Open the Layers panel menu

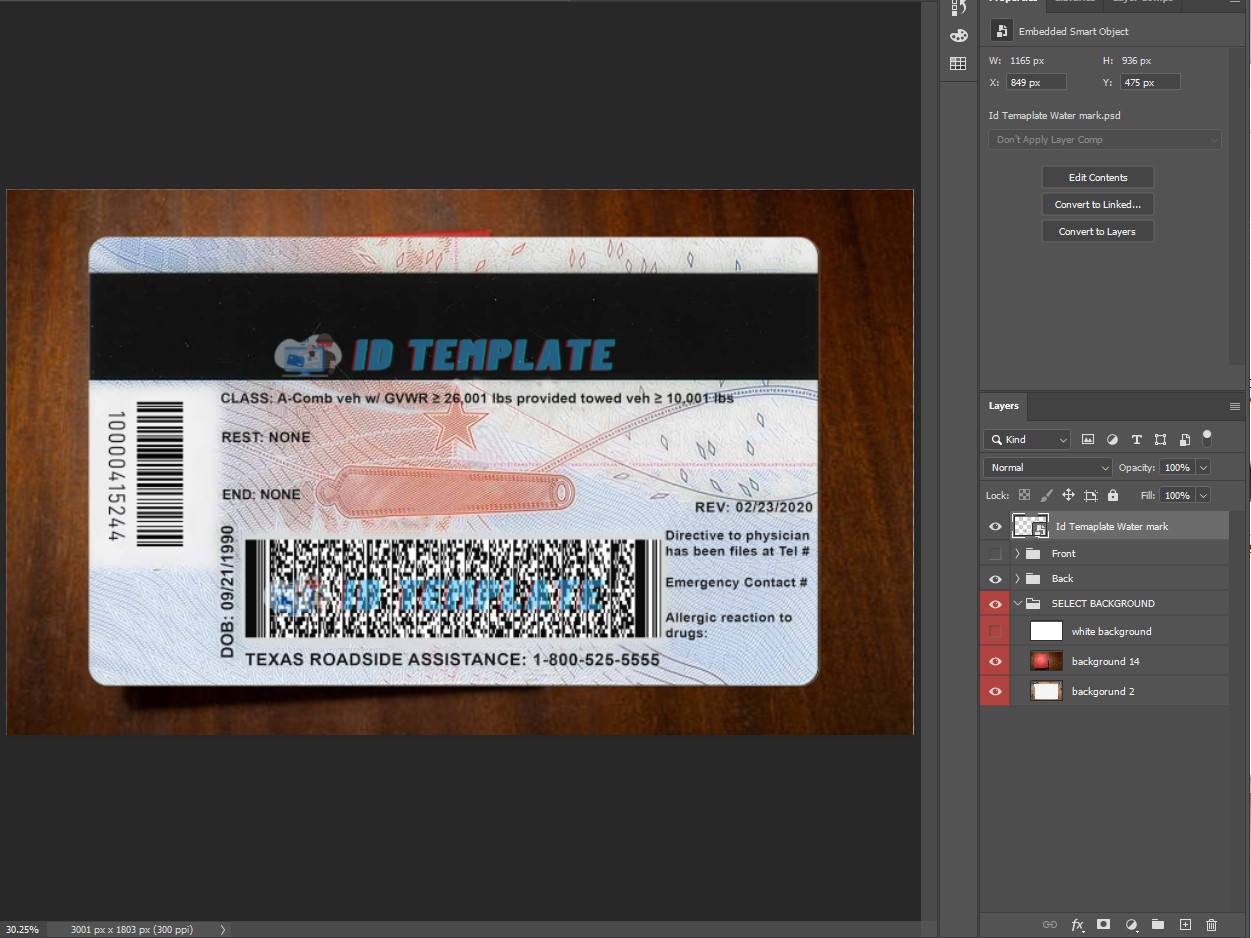(1235, 406)
